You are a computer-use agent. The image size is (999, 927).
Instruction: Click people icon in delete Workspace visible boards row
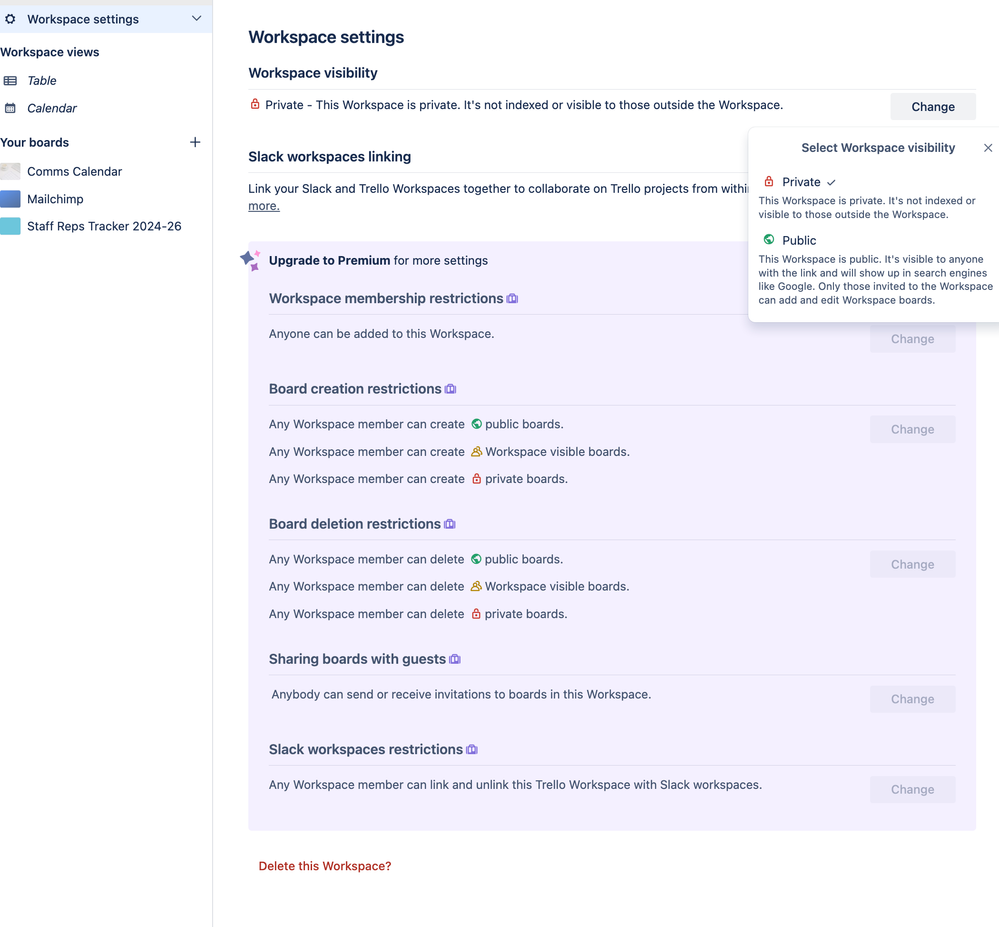tap(476, 586)
